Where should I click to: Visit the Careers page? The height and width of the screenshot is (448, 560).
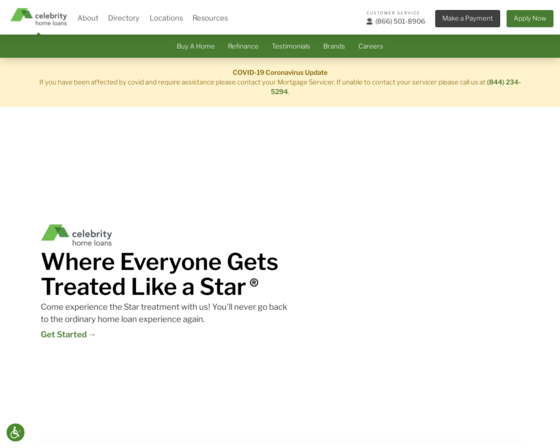pyautogui.click(x=370, y=46)
